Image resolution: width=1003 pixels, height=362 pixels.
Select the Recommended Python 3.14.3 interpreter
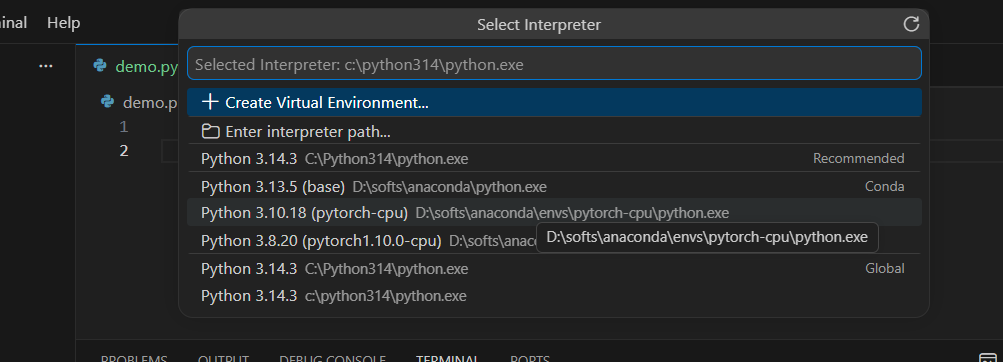tap(554, 158)
